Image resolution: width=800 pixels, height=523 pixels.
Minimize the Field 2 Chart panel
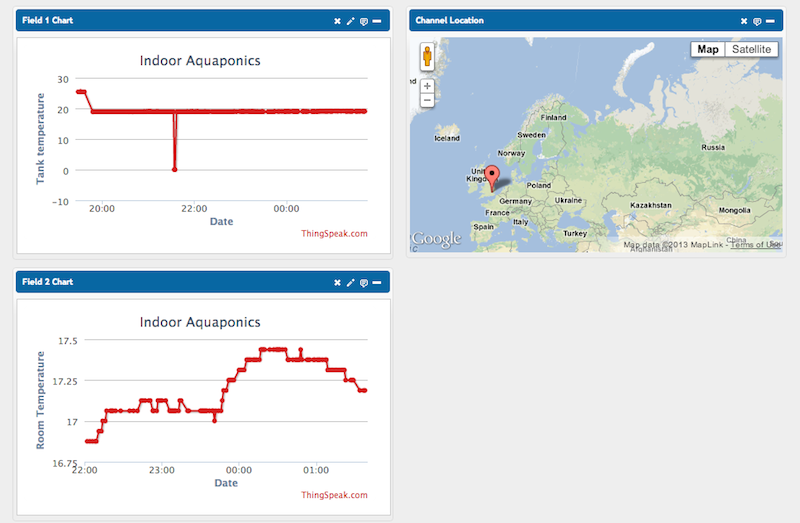pos(376,283)
